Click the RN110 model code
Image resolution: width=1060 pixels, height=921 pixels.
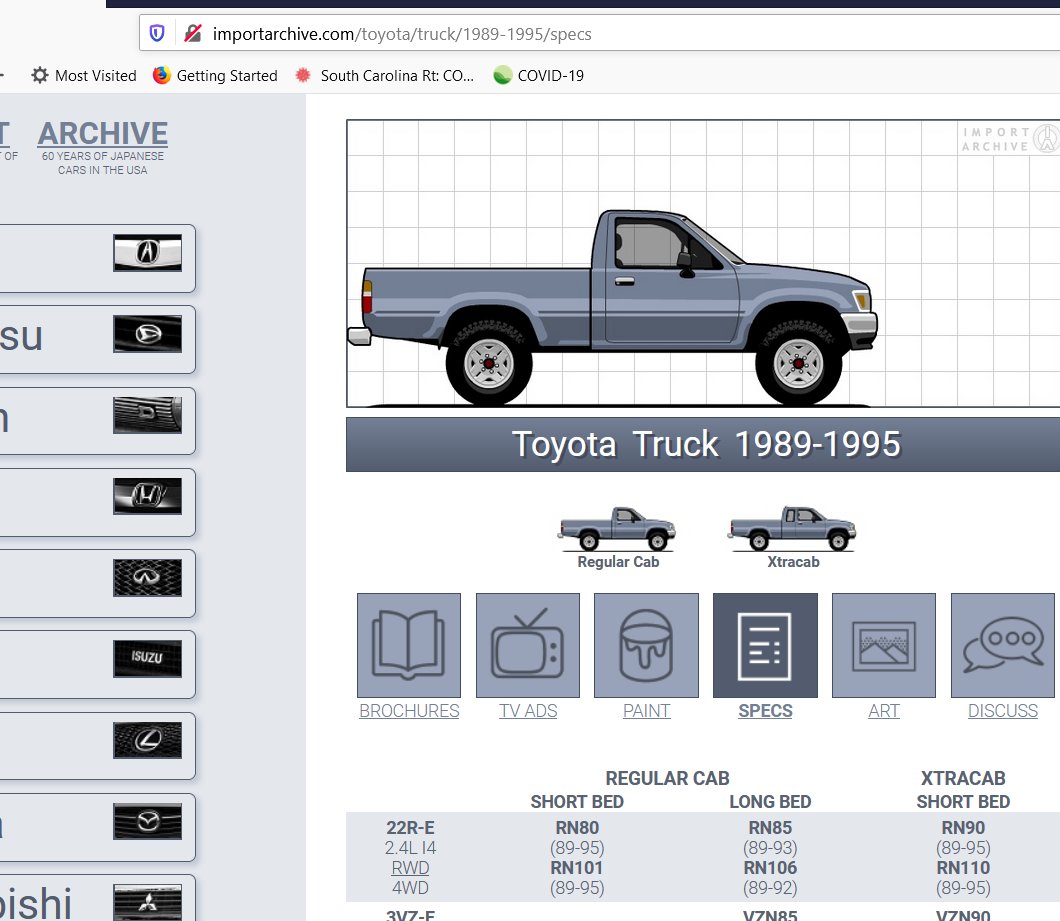tap(963, 868)
